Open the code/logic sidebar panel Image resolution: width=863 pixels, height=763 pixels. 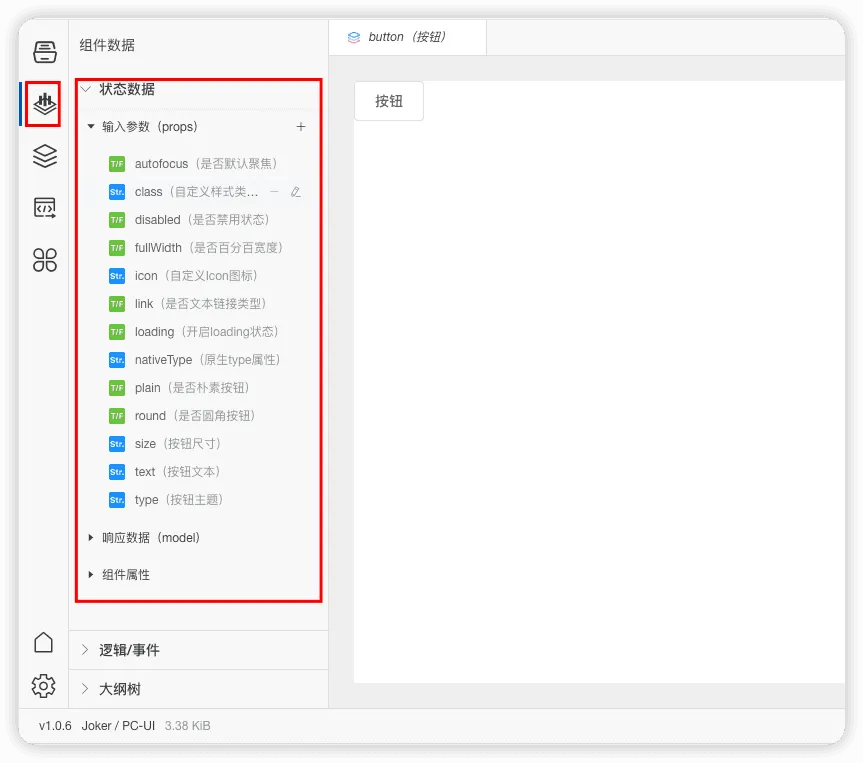tap(42, 207)
